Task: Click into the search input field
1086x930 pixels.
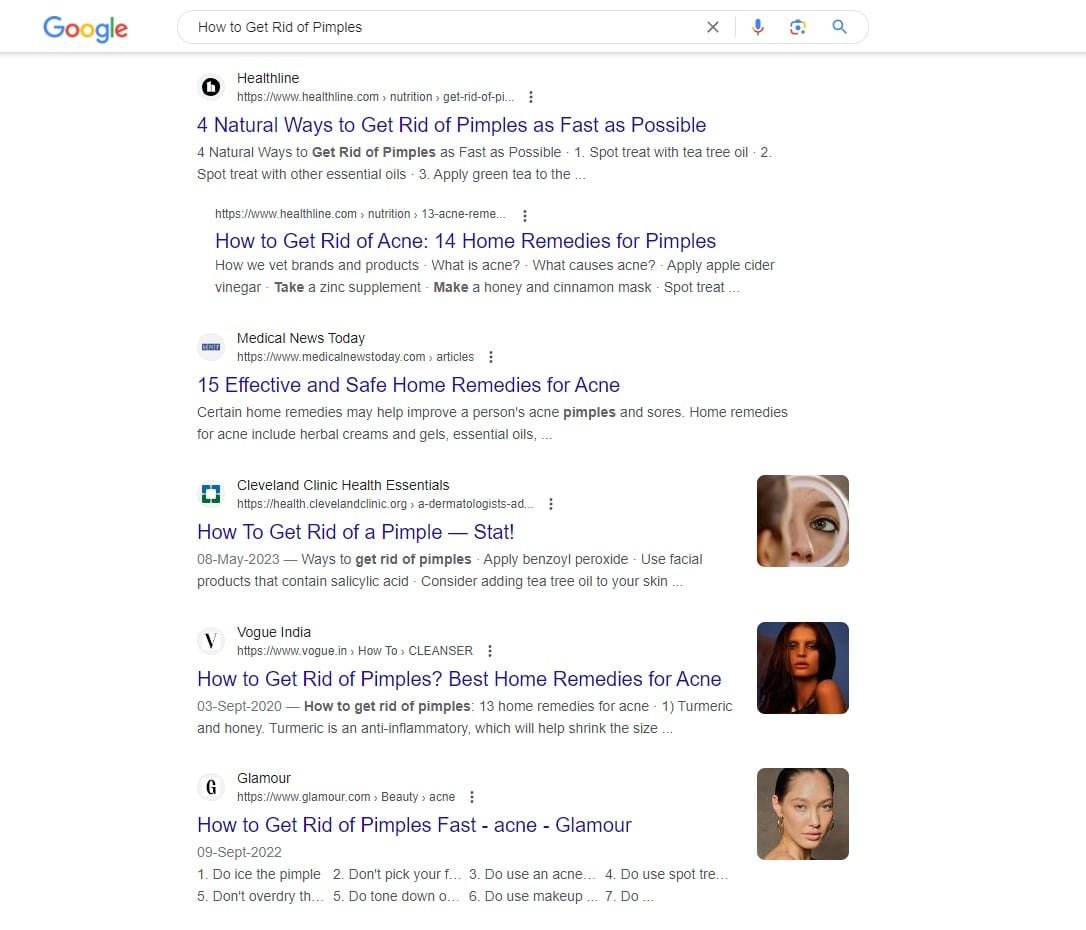Action: [443, 27]
